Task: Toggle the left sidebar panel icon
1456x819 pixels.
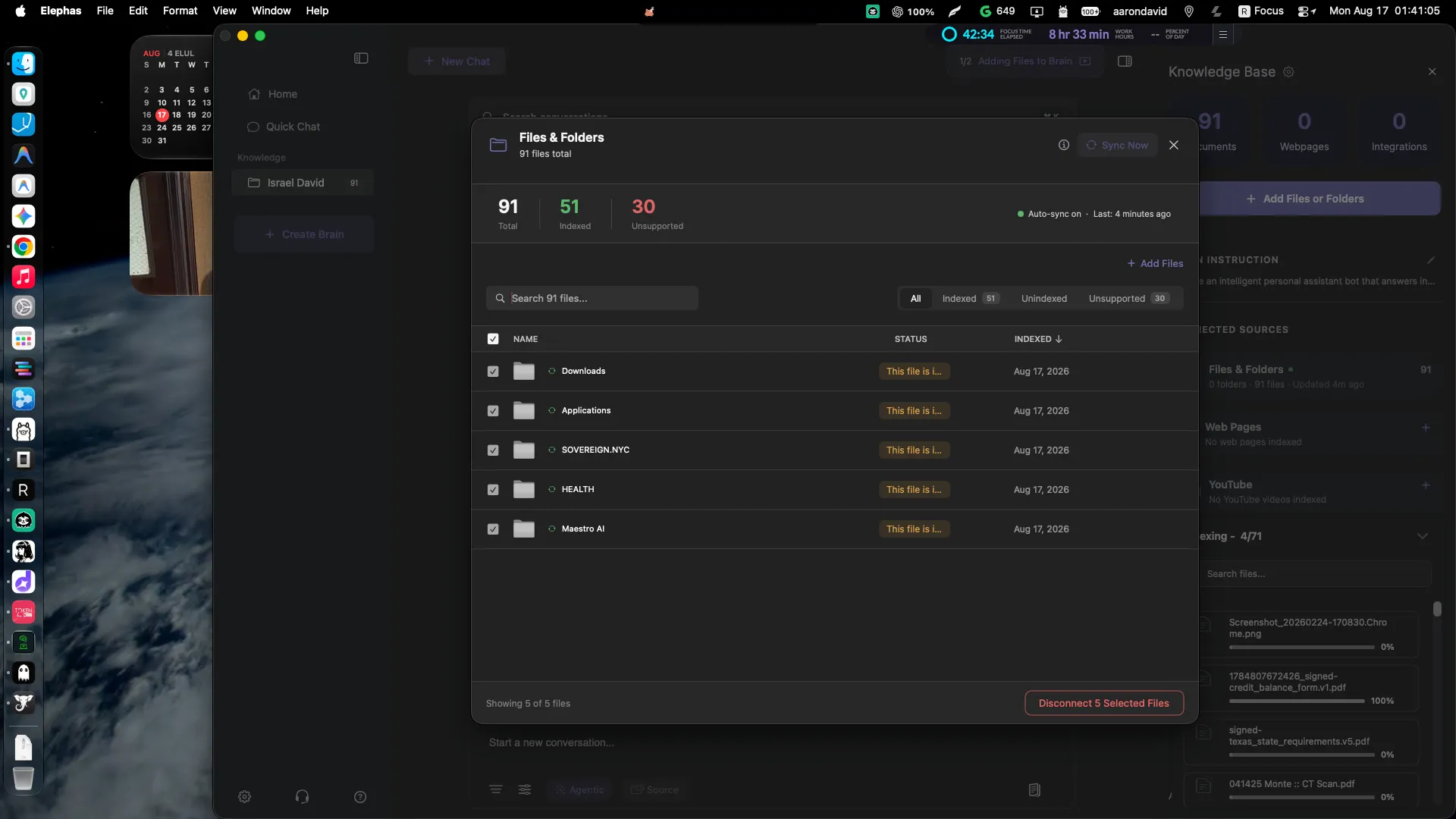Action: (361, 58)
